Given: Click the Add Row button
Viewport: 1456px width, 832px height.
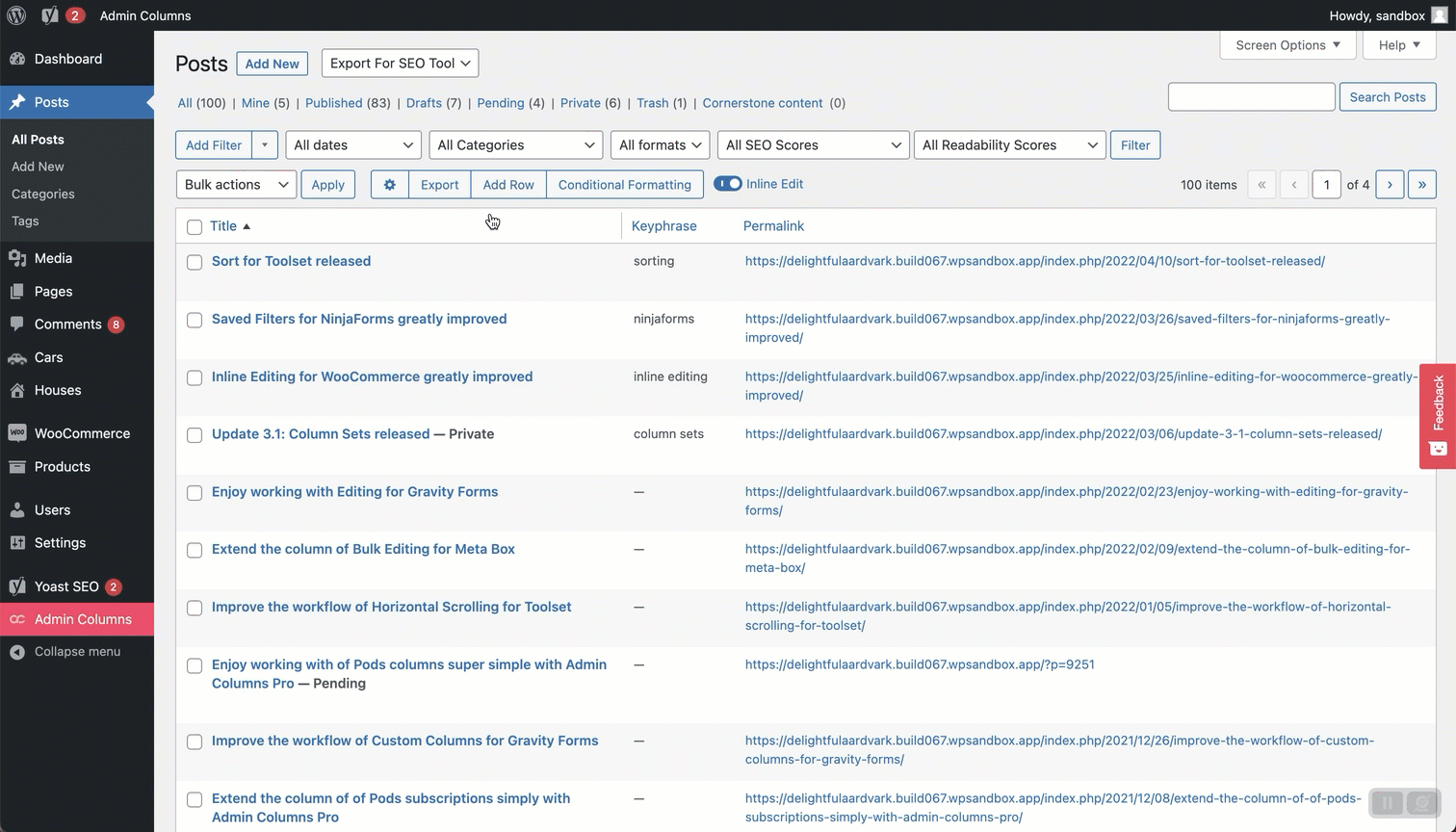Looking at the screenshot, I should (x=508, y=185).
